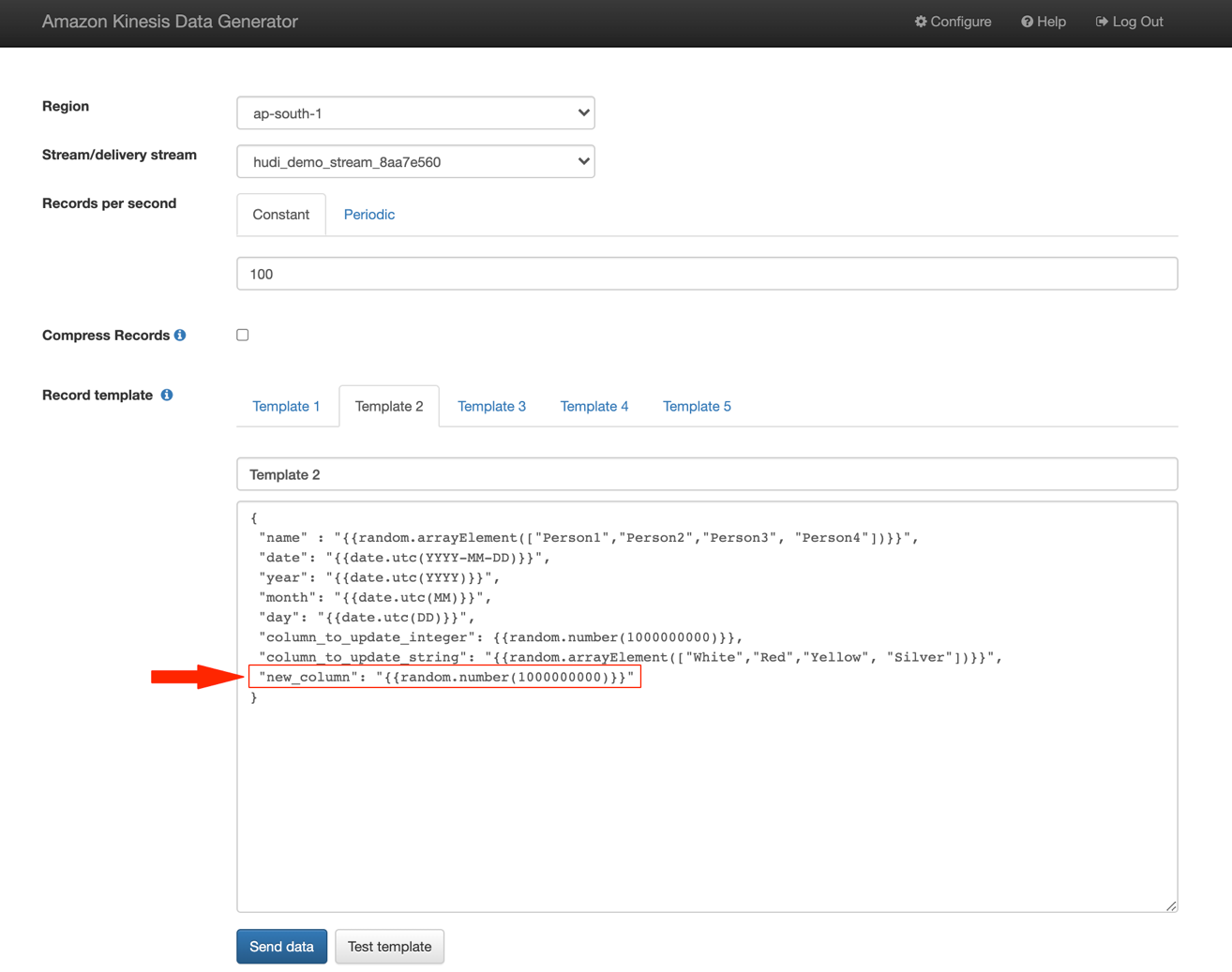
Task: Click the "column_to_update_string" template line
Action: 631,657
